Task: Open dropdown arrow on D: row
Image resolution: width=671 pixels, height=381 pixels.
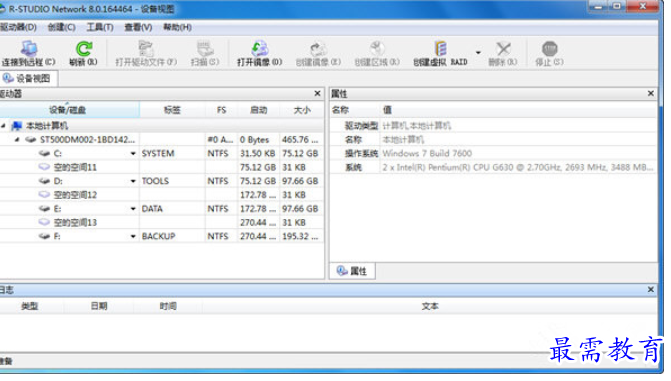Action: pos(133,181)
